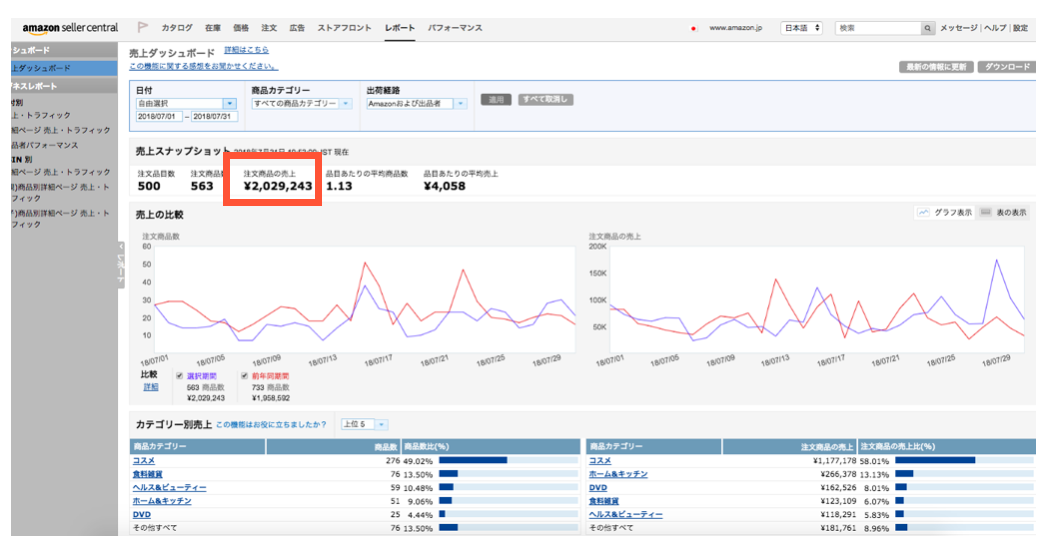Click in the 検索 search field
The height and width of the screenshot is (546, 1042).
point(878,28)
